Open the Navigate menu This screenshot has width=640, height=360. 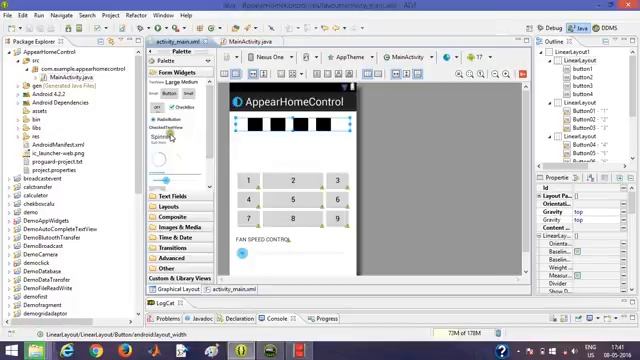pyautogui.click(x=62, y=16)
